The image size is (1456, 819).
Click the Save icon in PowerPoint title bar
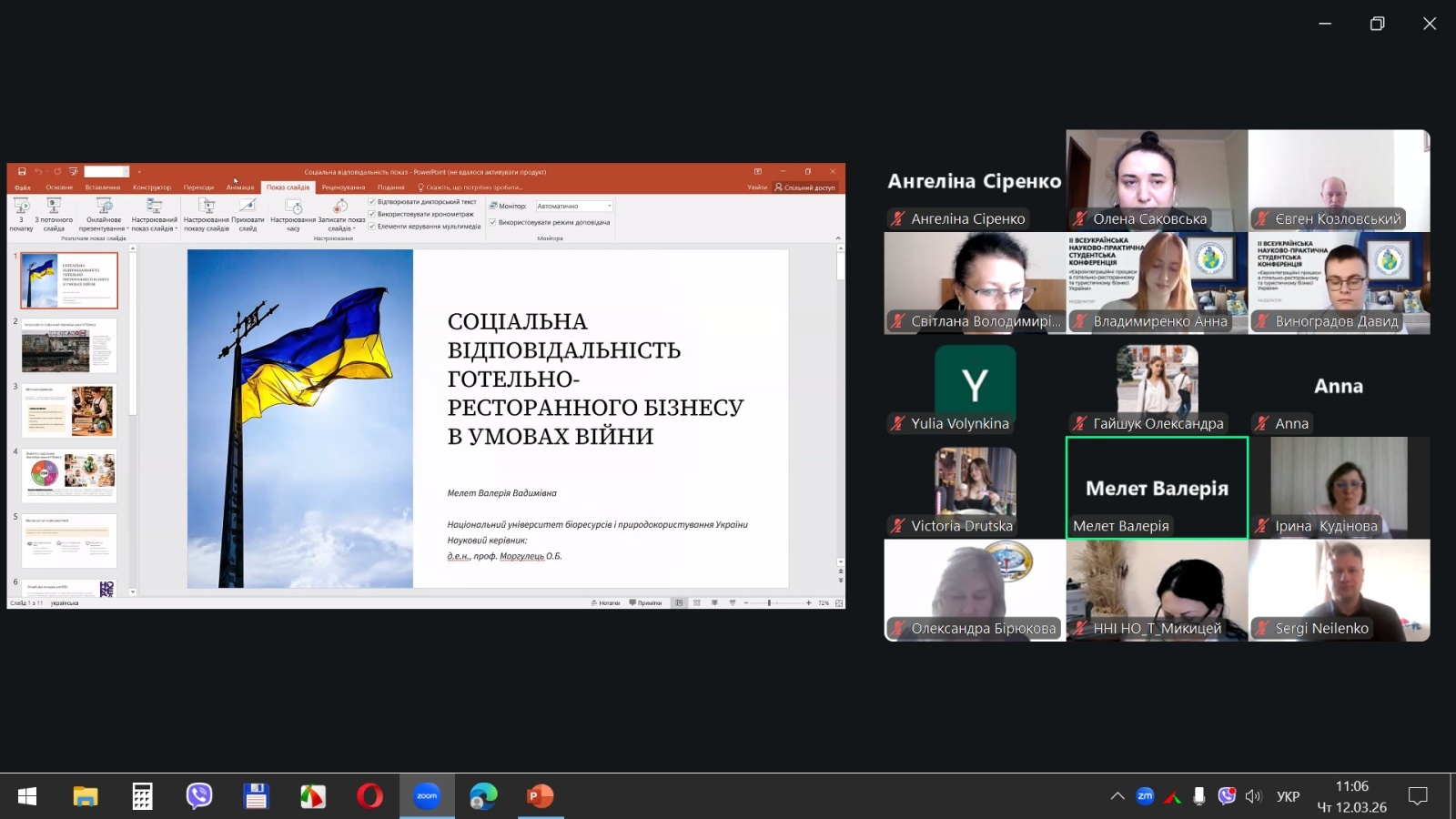pyautogui.click(x=22, y=171)
